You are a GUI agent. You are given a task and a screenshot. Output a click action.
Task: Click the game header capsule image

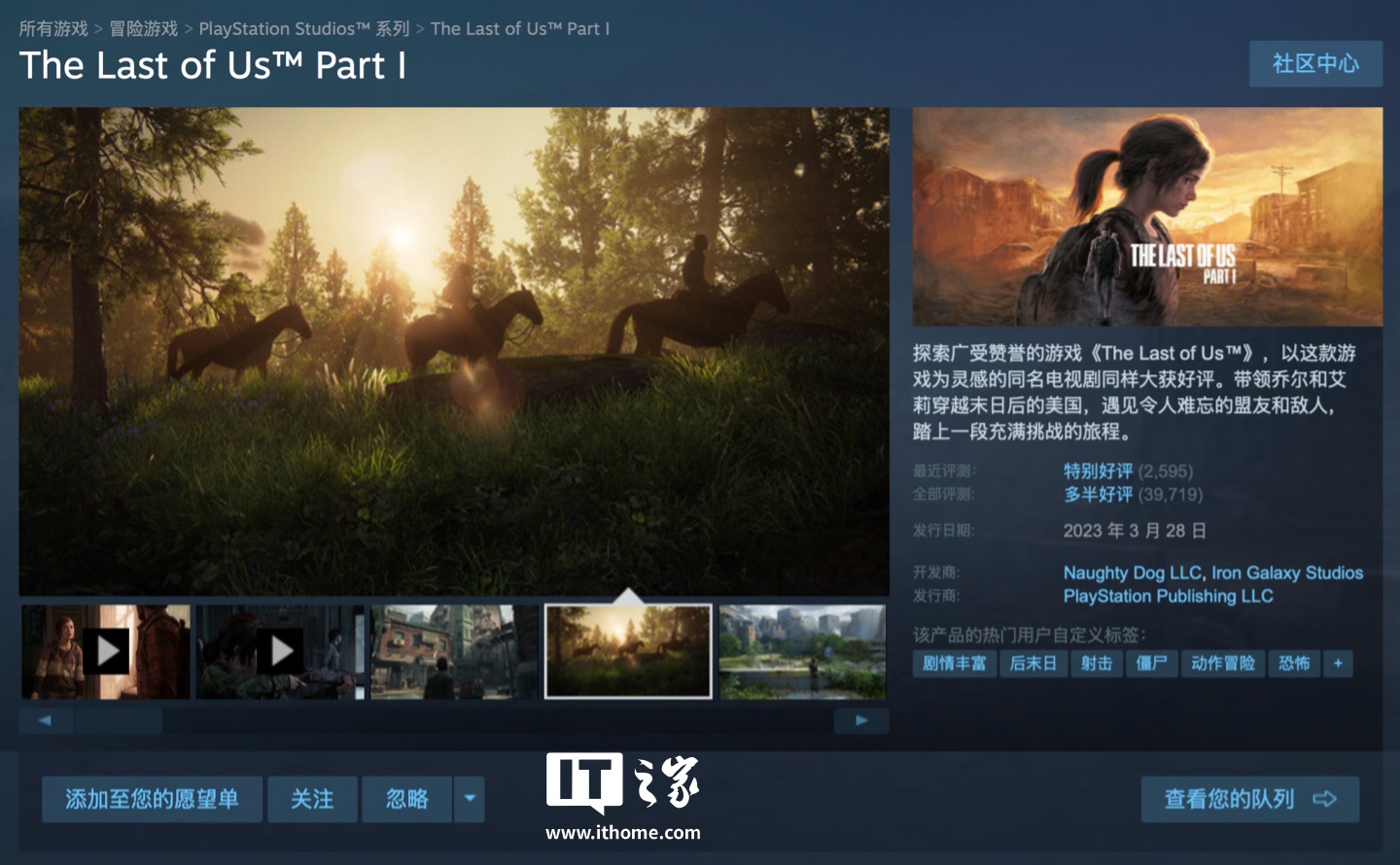pyautogui.click(x=1147, y=217)
